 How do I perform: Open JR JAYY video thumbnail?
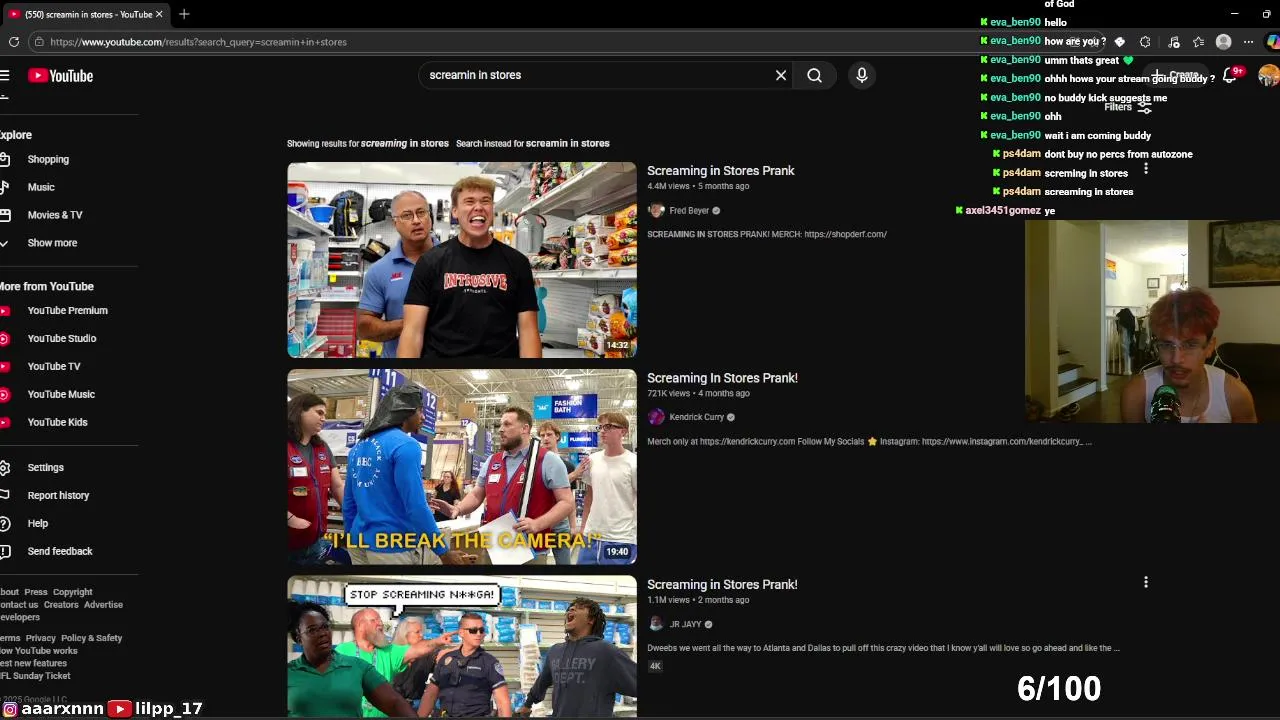point(462,647)
